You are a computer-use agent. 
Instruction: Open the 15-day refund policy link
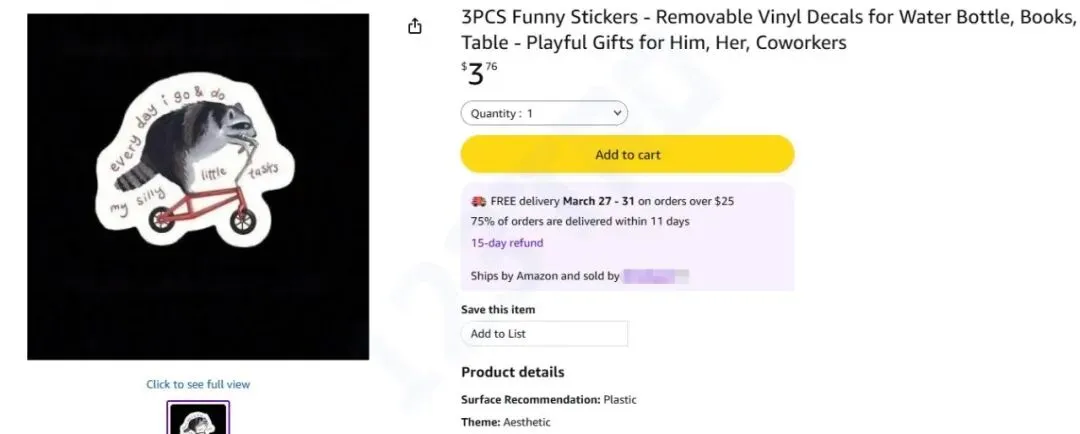[x=507, y=243]
